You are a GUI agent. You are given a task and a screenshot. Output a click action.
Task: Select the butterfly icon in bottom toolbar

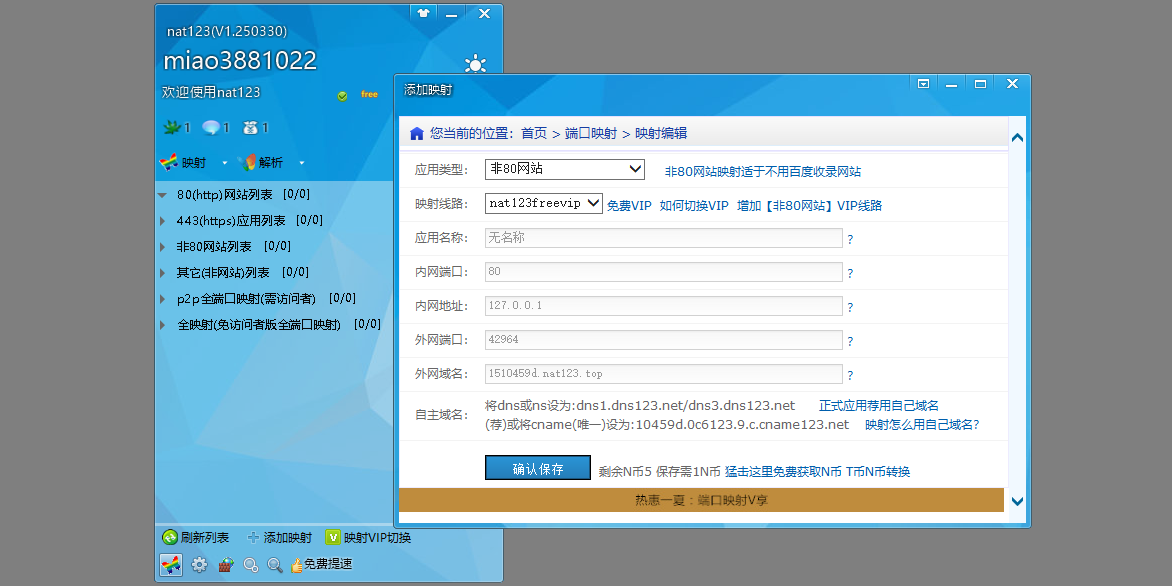[171, 564]
